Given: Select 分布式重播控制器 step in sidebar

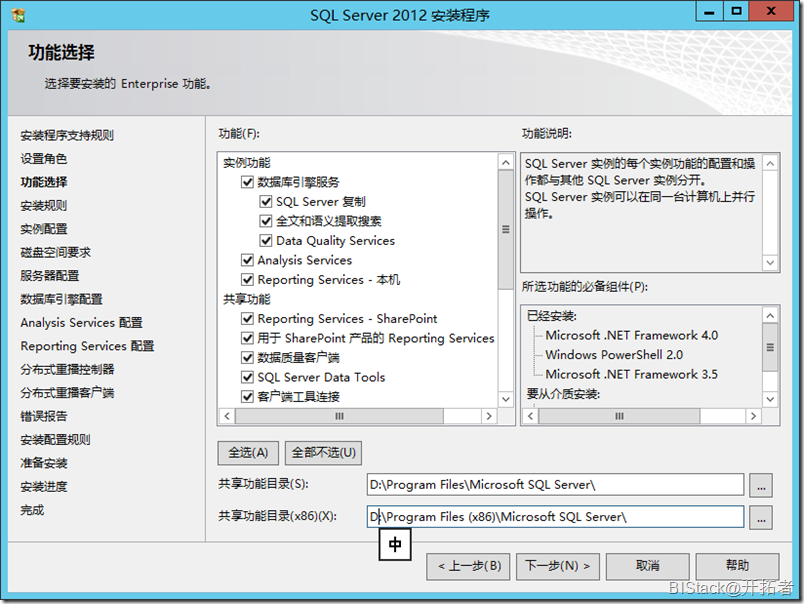Looking at the screenshot, I should tap(67, 370).
